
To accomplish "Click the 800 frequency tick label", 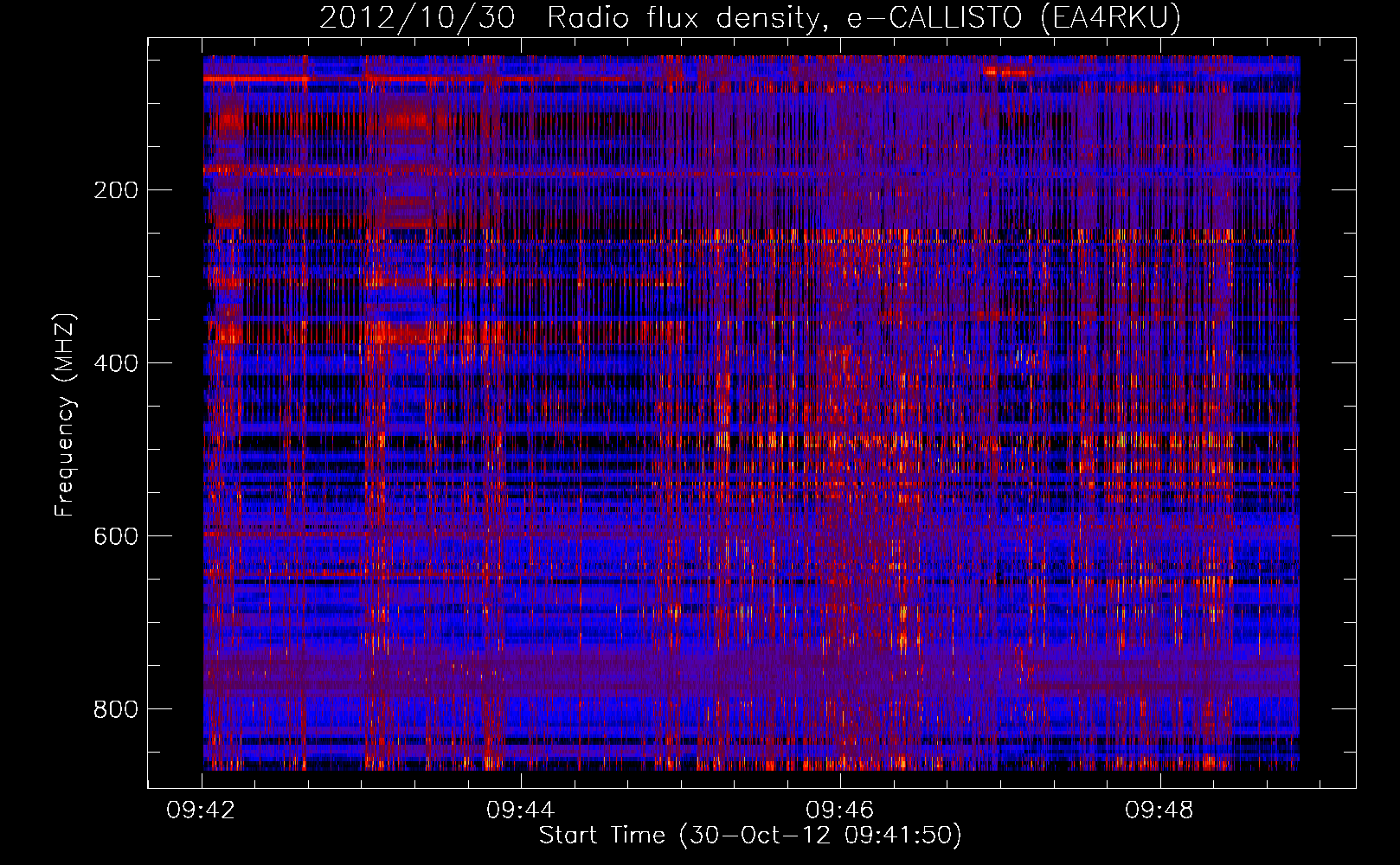I will click(116, 709).
